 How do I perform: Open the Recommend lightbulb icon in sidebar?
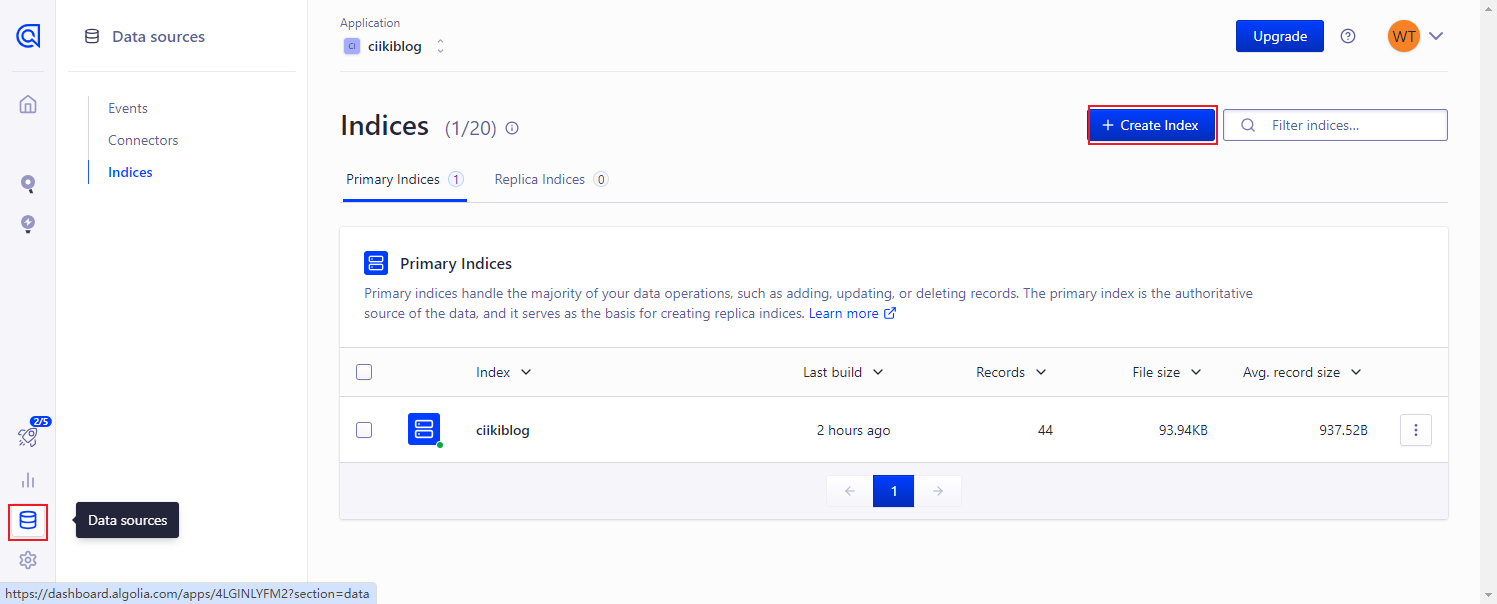[x=28, y=224]
